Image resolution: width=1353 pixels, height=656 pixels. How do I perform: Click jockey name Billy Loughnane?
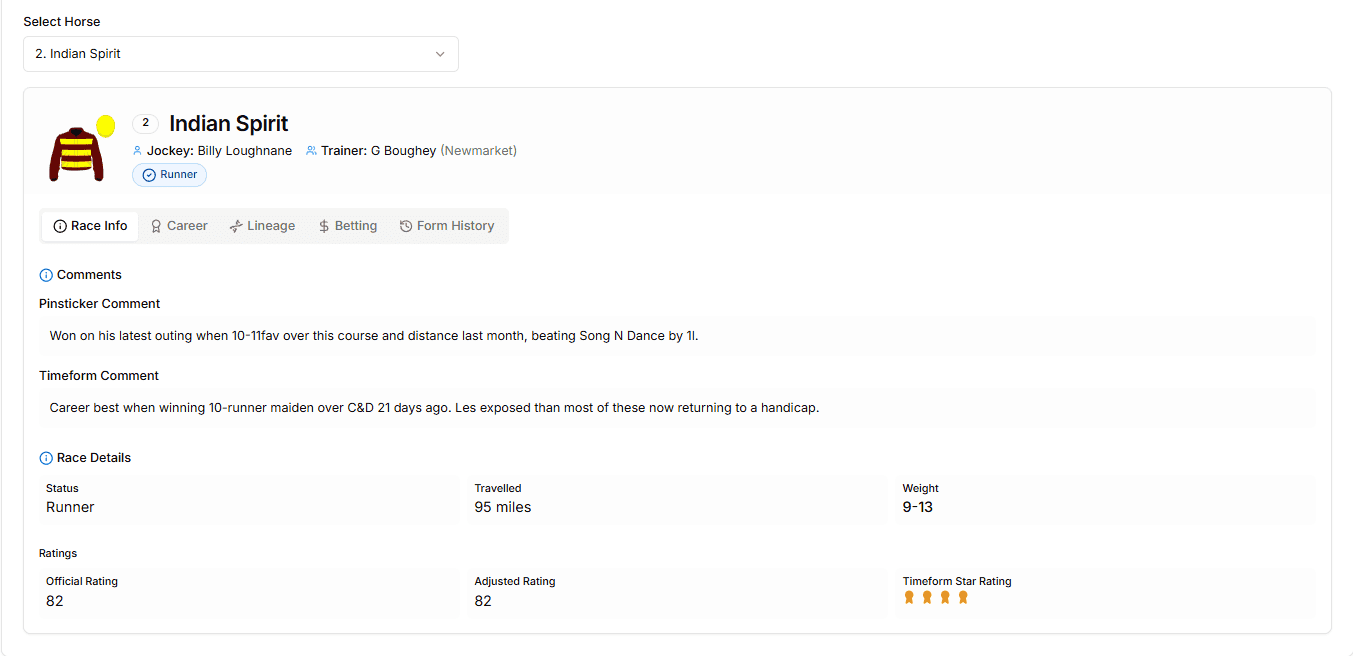pyautogui.click(x=245, y=151)
